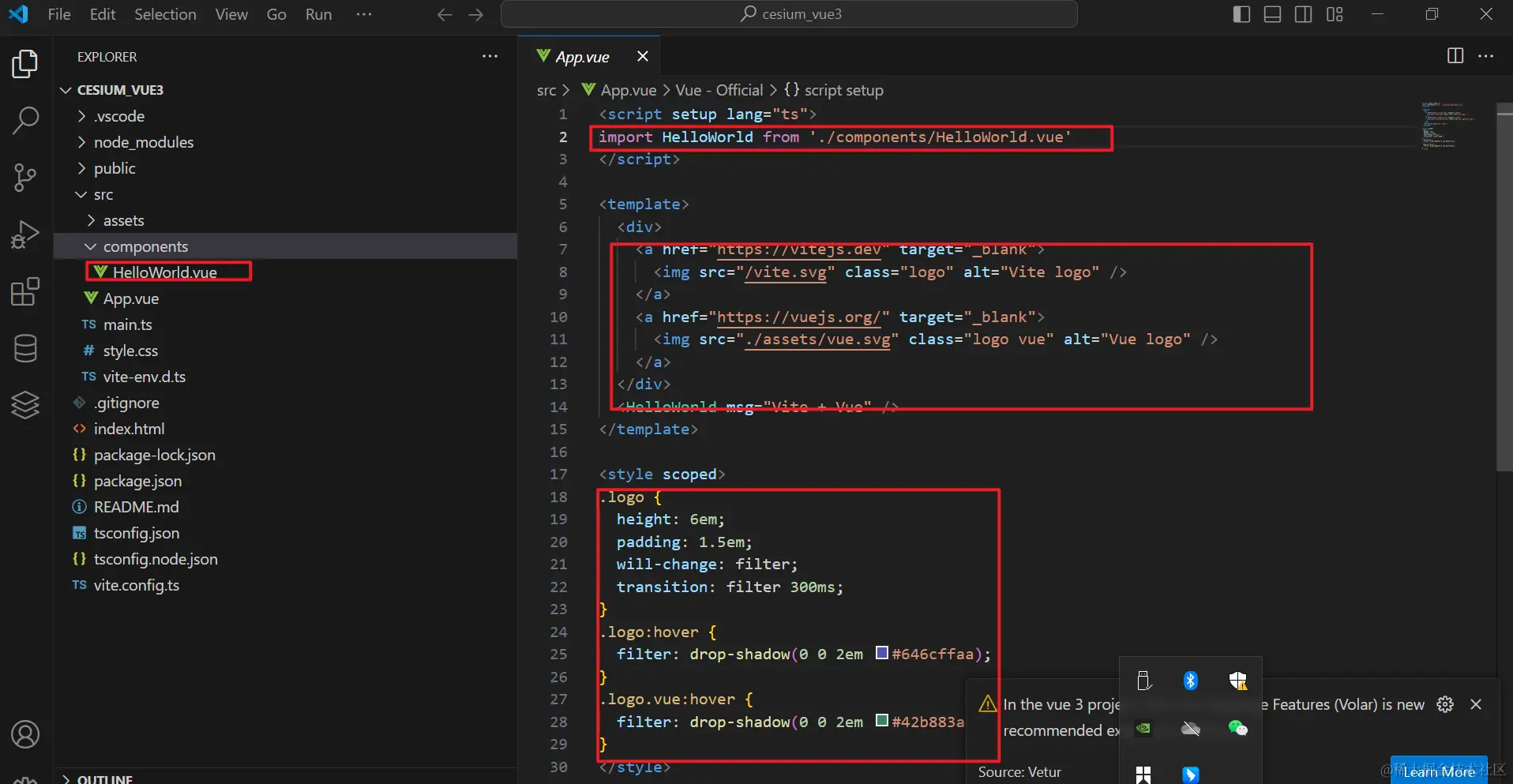This screenshot has width=1513, height=784.
Task: Open color picker for #42b883 swatch
Action: (882, 721)
